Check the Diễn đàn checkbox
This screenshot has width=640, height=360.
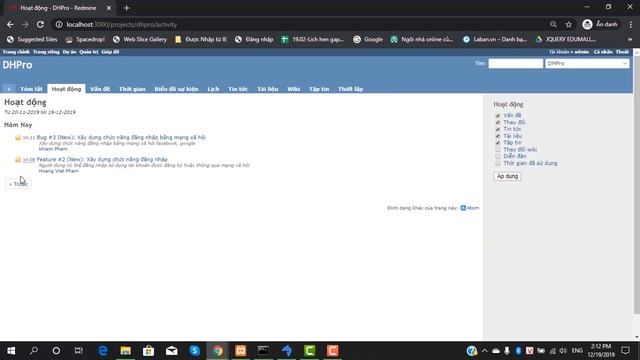point(498,156)
